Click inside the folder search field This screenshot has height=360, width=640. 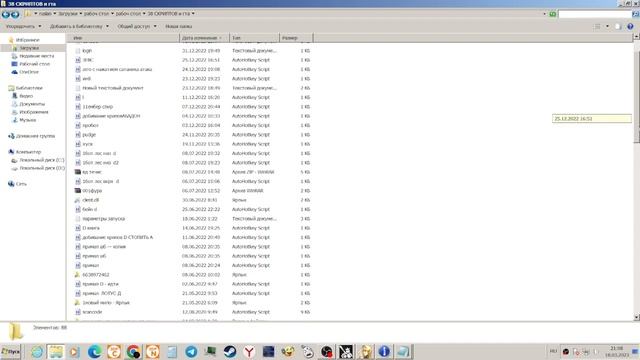(594, 14)
